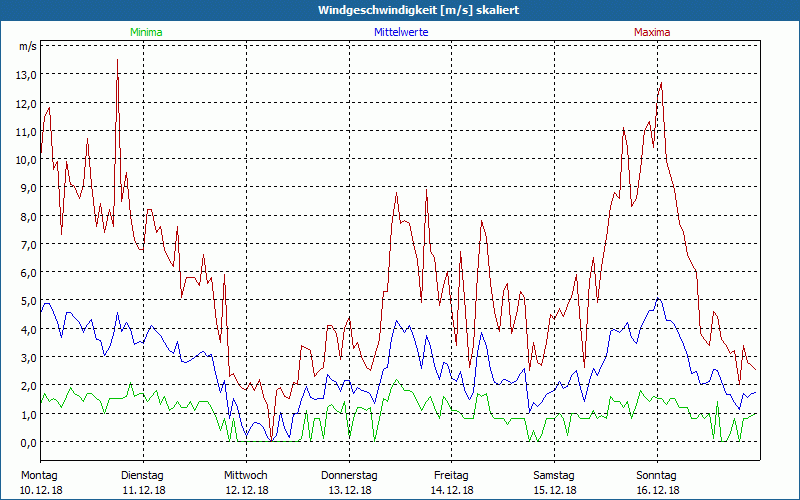800x500 pixels.
Task: Click the 0,0 y-axis value
Action: (28, 442)
